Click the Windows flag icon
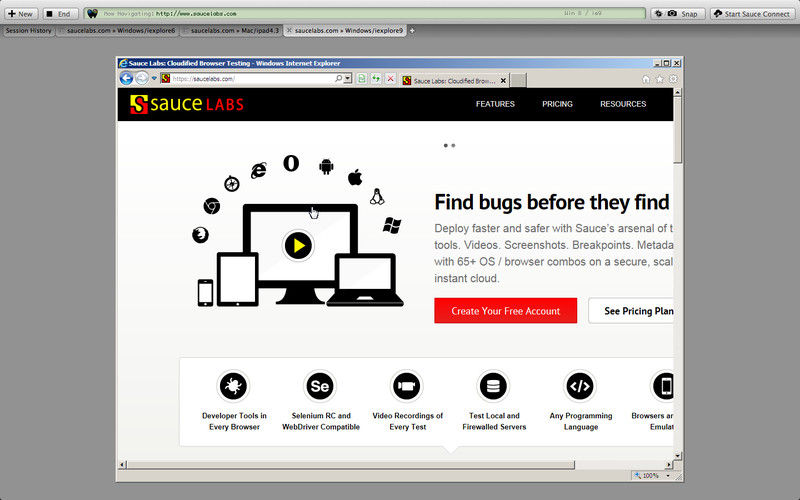 pos(392,225)
